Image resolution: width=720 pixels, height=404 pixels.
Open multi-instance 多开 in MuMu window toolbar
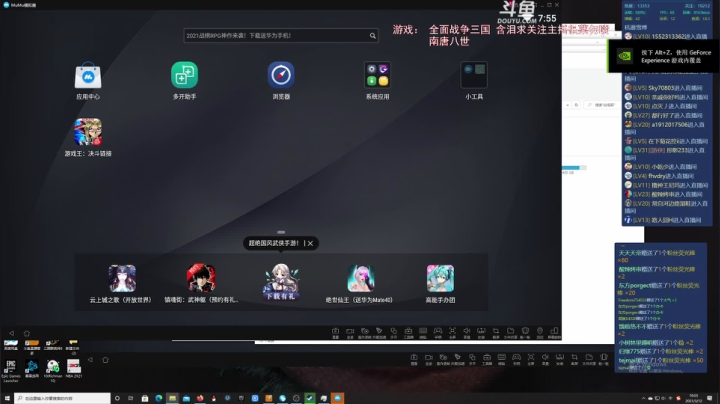(x=394, y=332)
